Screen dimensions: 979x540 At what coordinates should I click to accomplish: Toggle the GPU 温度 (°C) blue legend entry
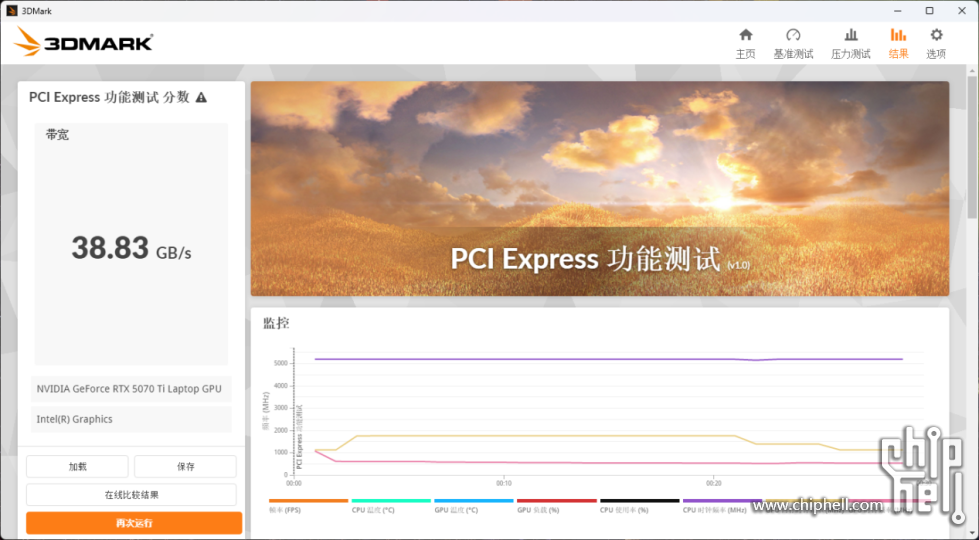coord(473,506)
